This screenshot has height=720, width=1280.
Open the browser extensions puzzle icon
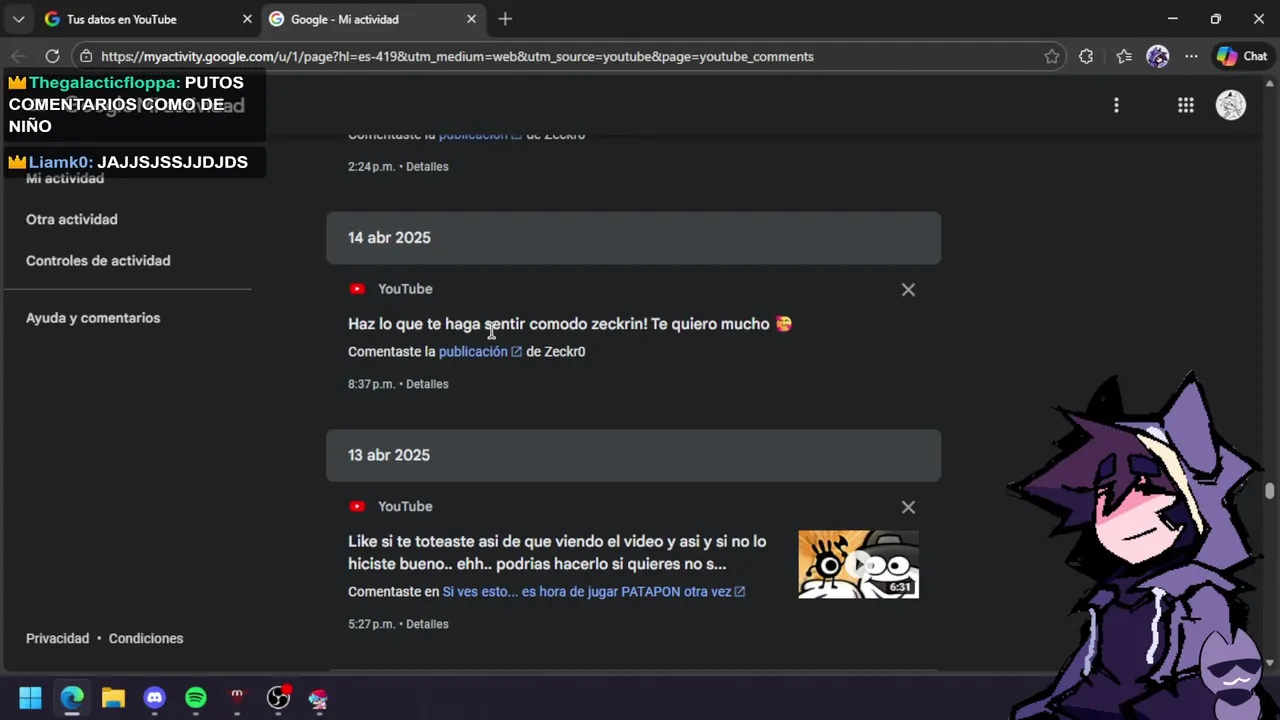1086,57
